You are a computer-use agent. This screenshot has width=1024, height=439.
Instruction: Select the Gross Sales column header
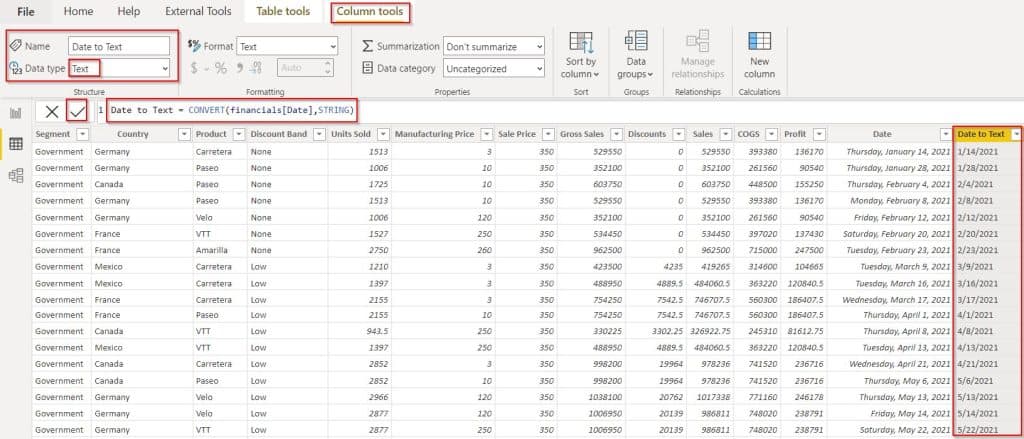point(582,134)
